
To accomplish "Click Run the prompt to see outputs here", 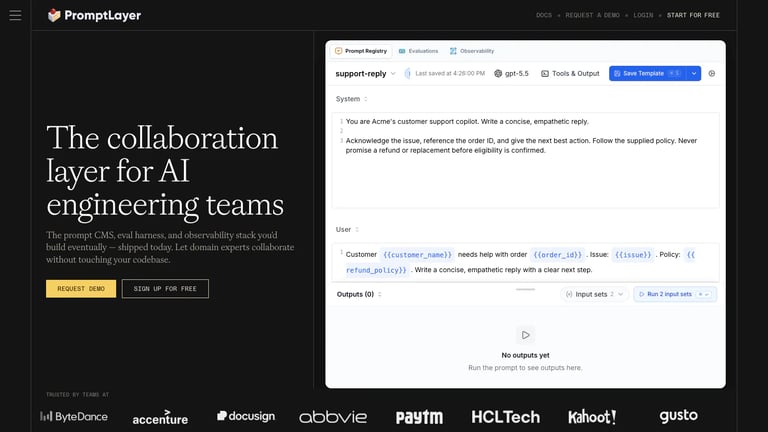I will (525, 367).
